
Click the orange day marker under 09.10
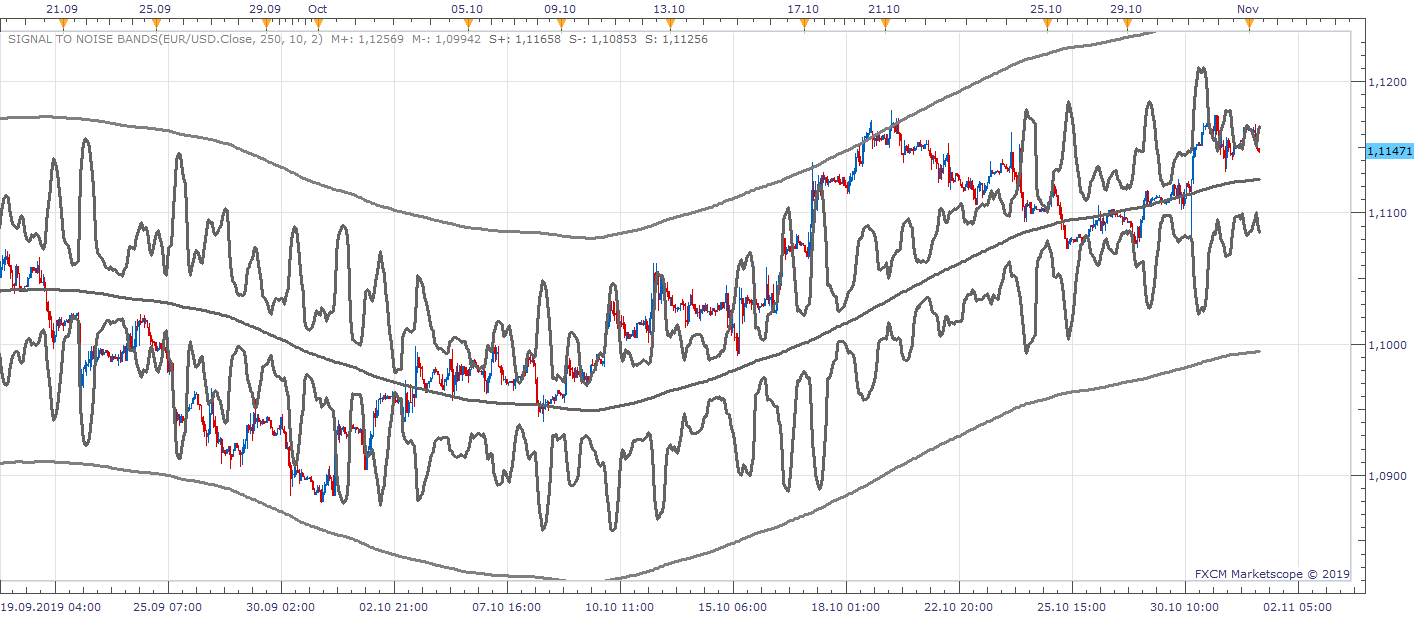point(559,23)
